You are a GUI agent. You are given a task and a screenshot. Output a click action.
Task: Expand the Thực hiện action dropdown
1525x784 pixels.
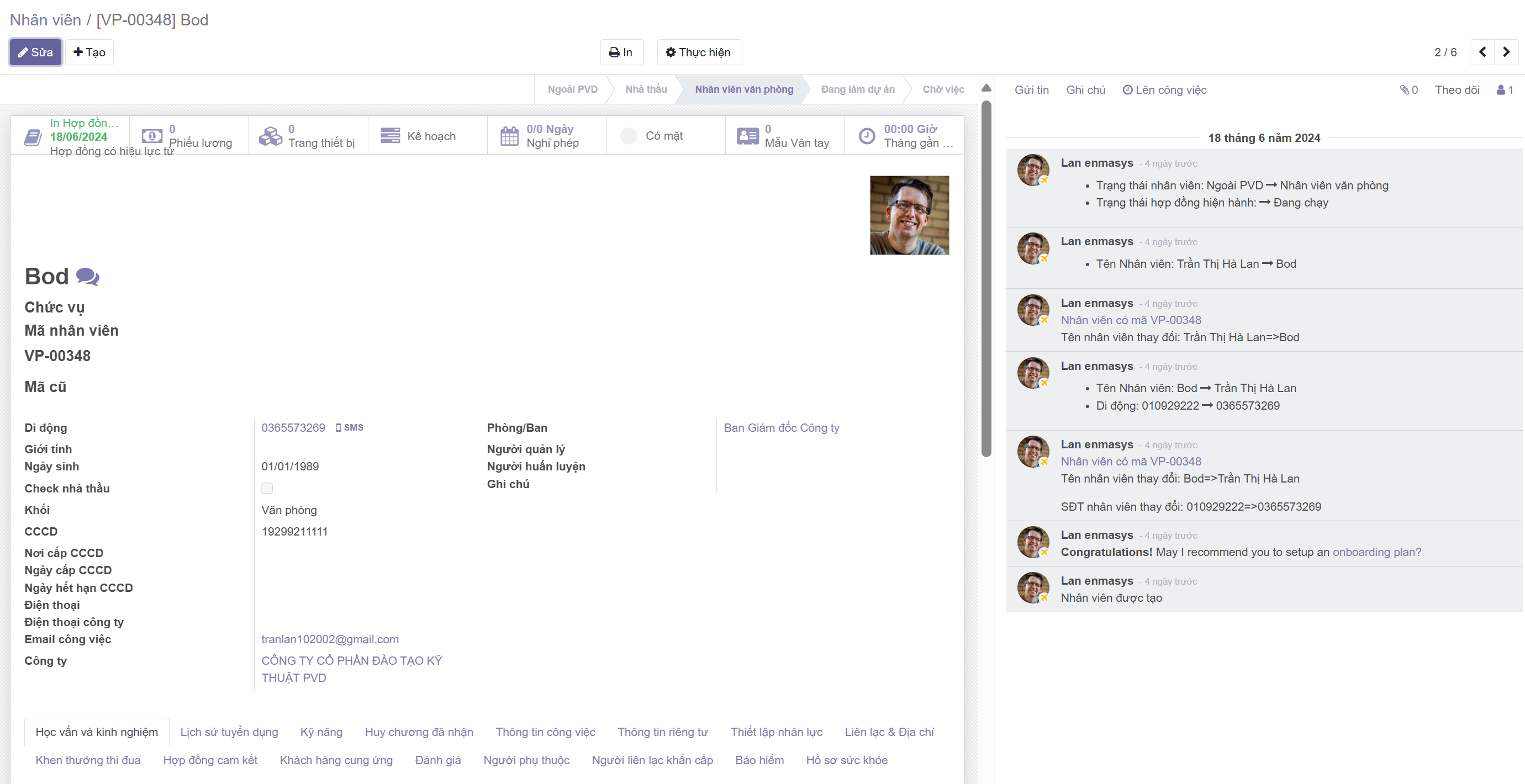coord(699,52)
